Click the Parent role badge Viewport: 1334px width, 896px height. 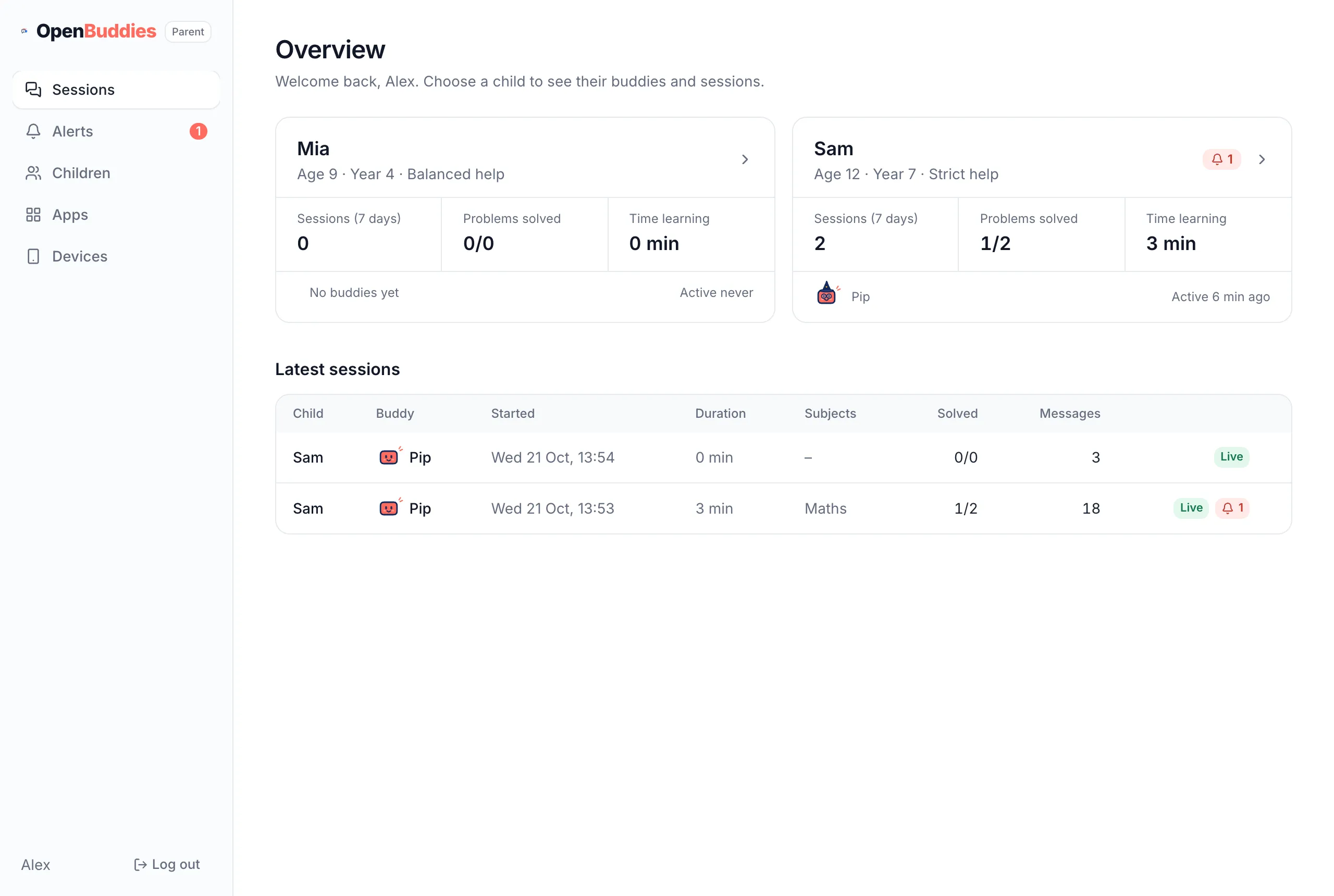[188, 31]
